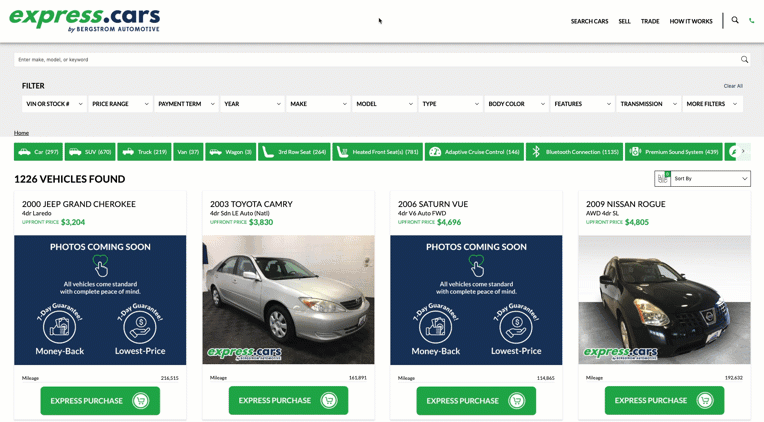The height and width of the screenshot is (422, 764).
Task: Click Saturn Vue Photos Coming Soon image
Action: coord(476,300)
